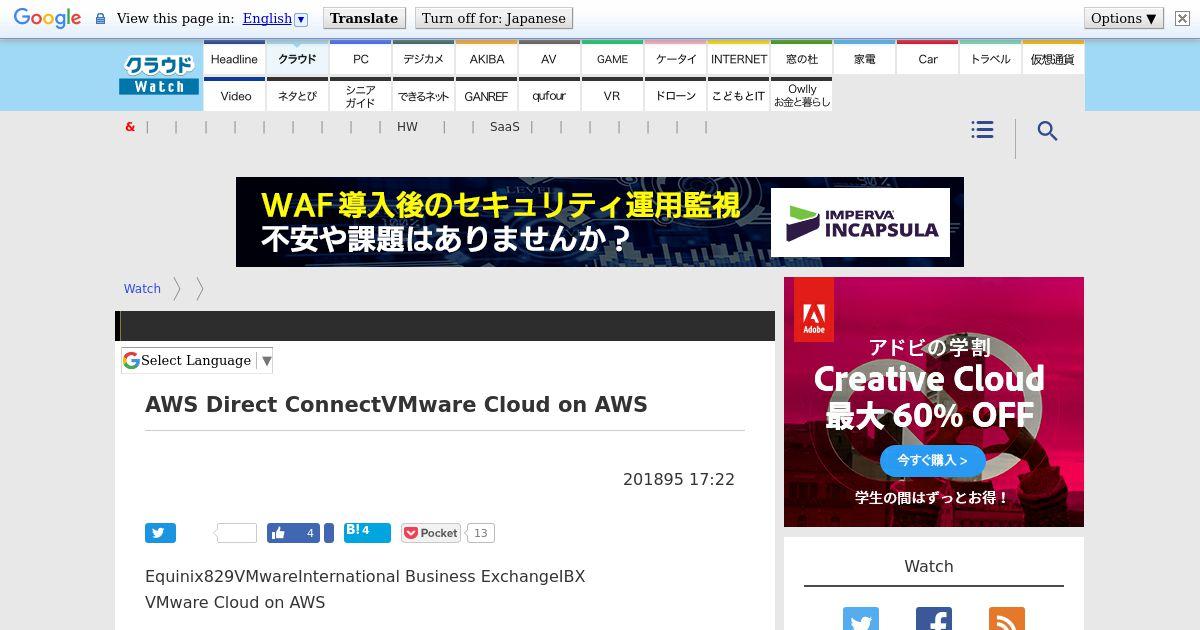Click the Pocket count of 13
The width and height of the screenshot is (1200, 630).
[x=480, y=533]
